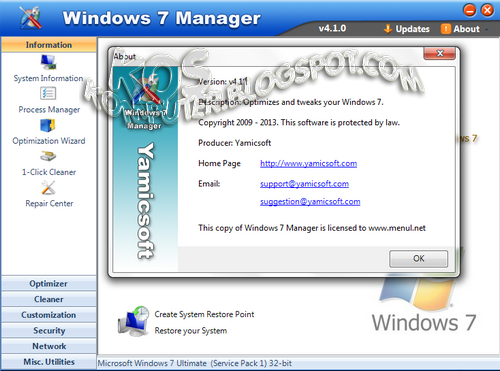Switch to the Security section
The image size is (500, 371).
click(x=49, y=331)
